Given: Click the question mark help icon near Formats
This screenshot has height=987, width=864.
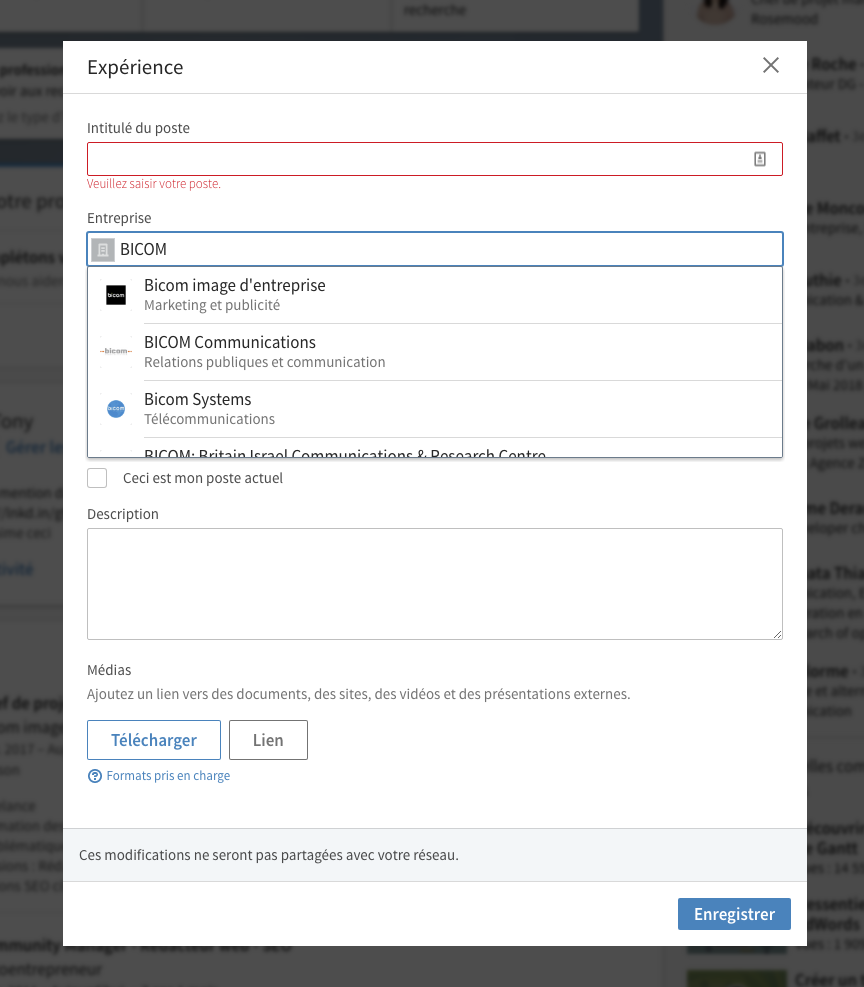Looking at the screenshot, I should coord(95,776).
